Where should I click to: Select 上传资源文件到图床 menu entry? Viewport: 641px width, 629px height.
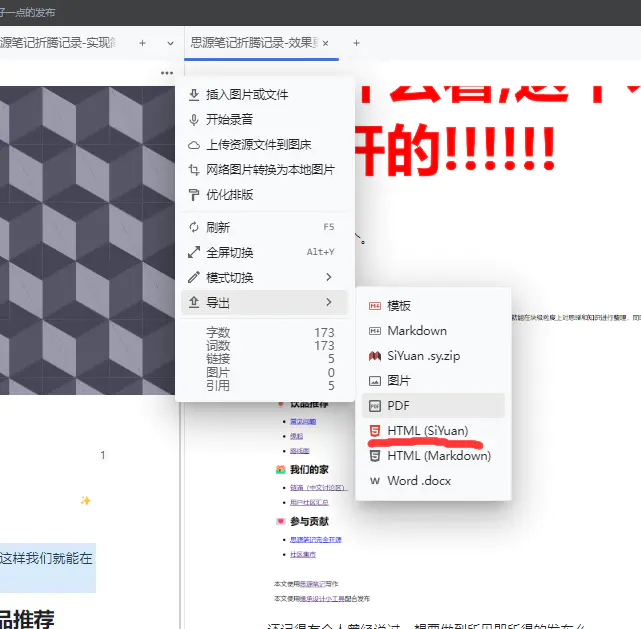click(x=264, y=145)
